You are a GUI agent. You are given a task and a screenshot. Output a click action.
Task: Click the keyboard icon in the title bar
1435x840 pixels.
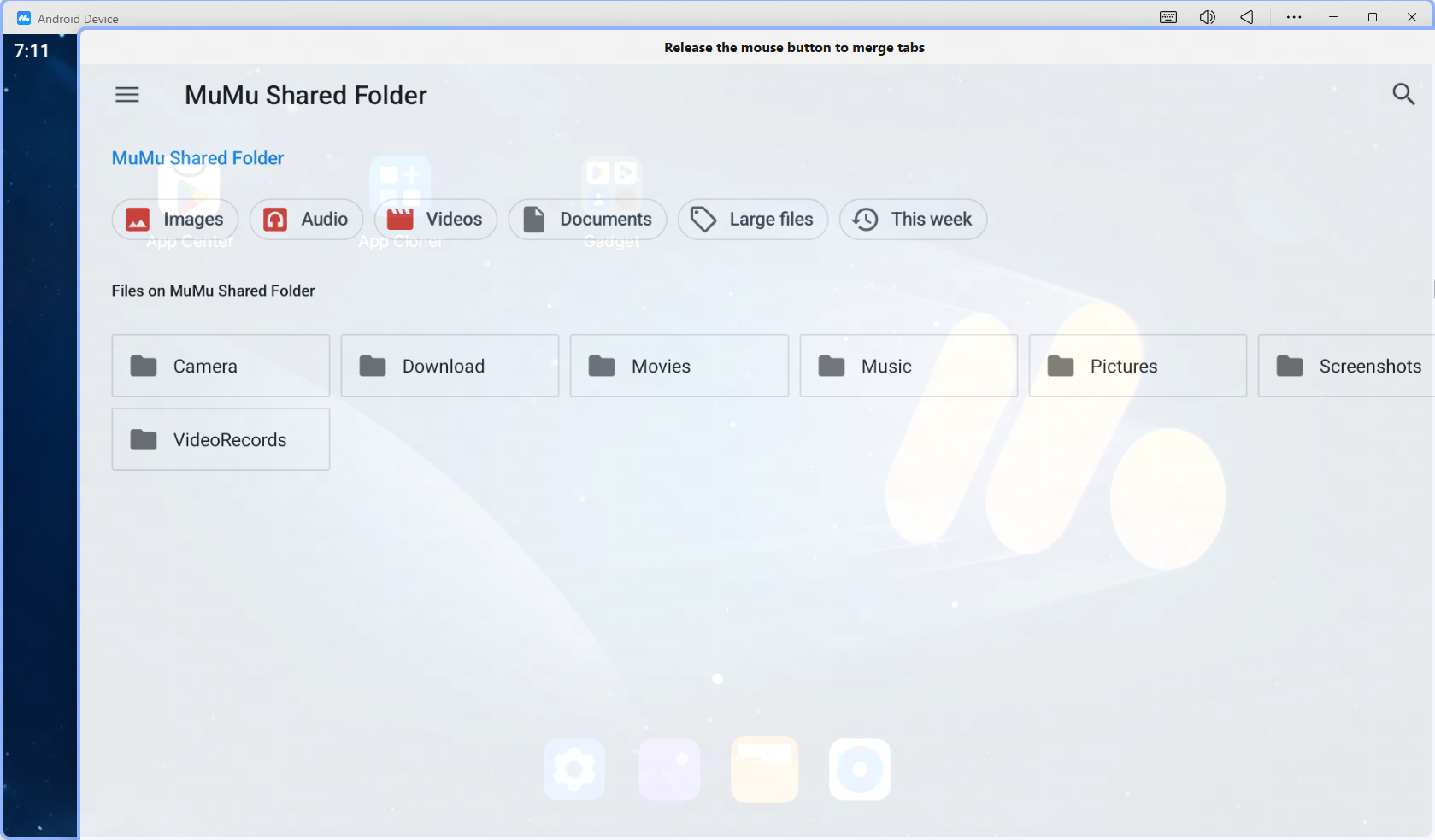(1168, 17)
